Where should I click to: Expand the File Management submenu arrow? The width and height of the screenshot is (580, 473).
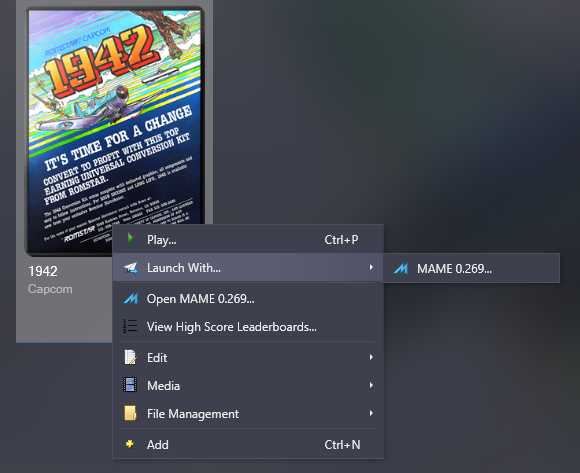(371, 413)
